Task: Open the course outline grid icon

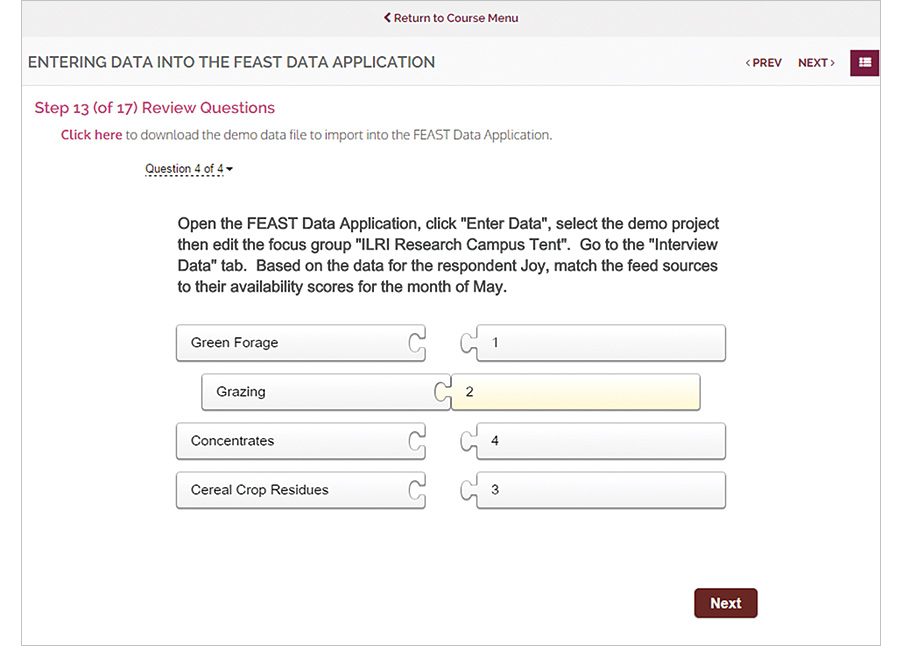Action: pyautogui.click(x=865, y=62)
